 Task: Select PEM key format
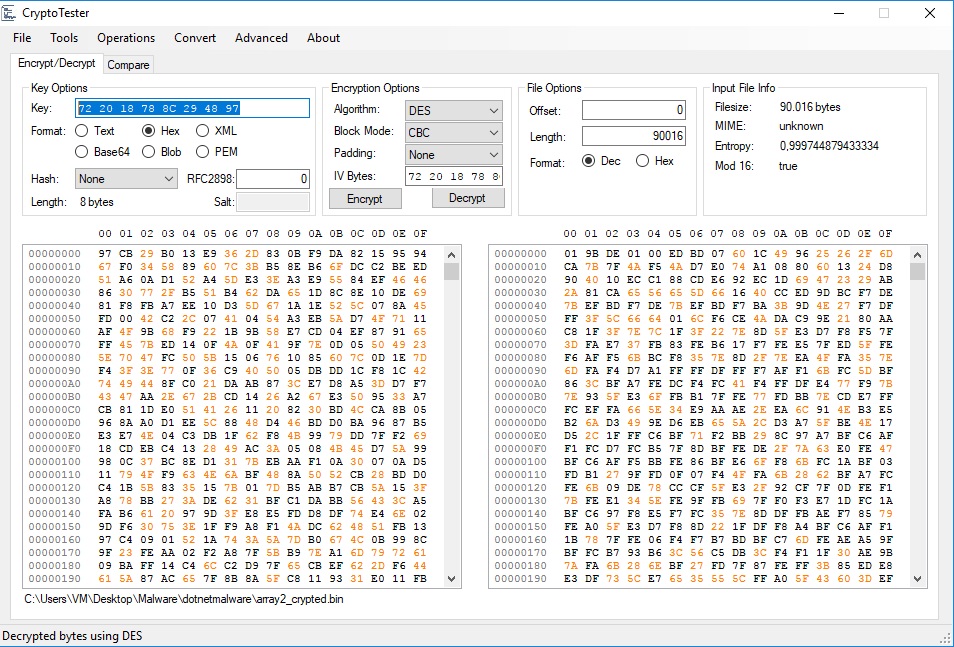[217, 152]
